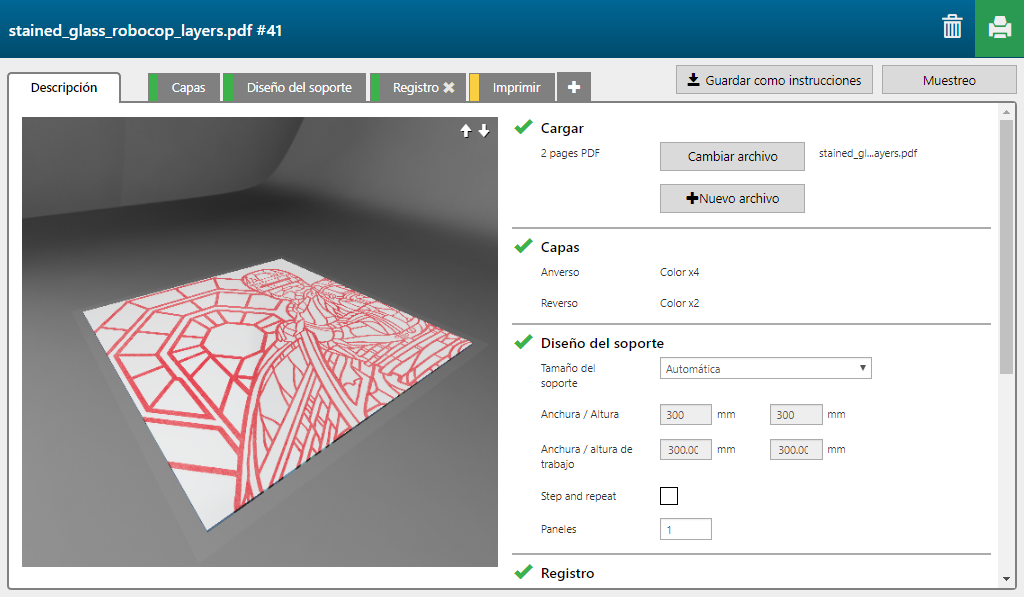
Task: Remove the Registro tab with X
Action: pyautogui.click(x=449, y=88)
